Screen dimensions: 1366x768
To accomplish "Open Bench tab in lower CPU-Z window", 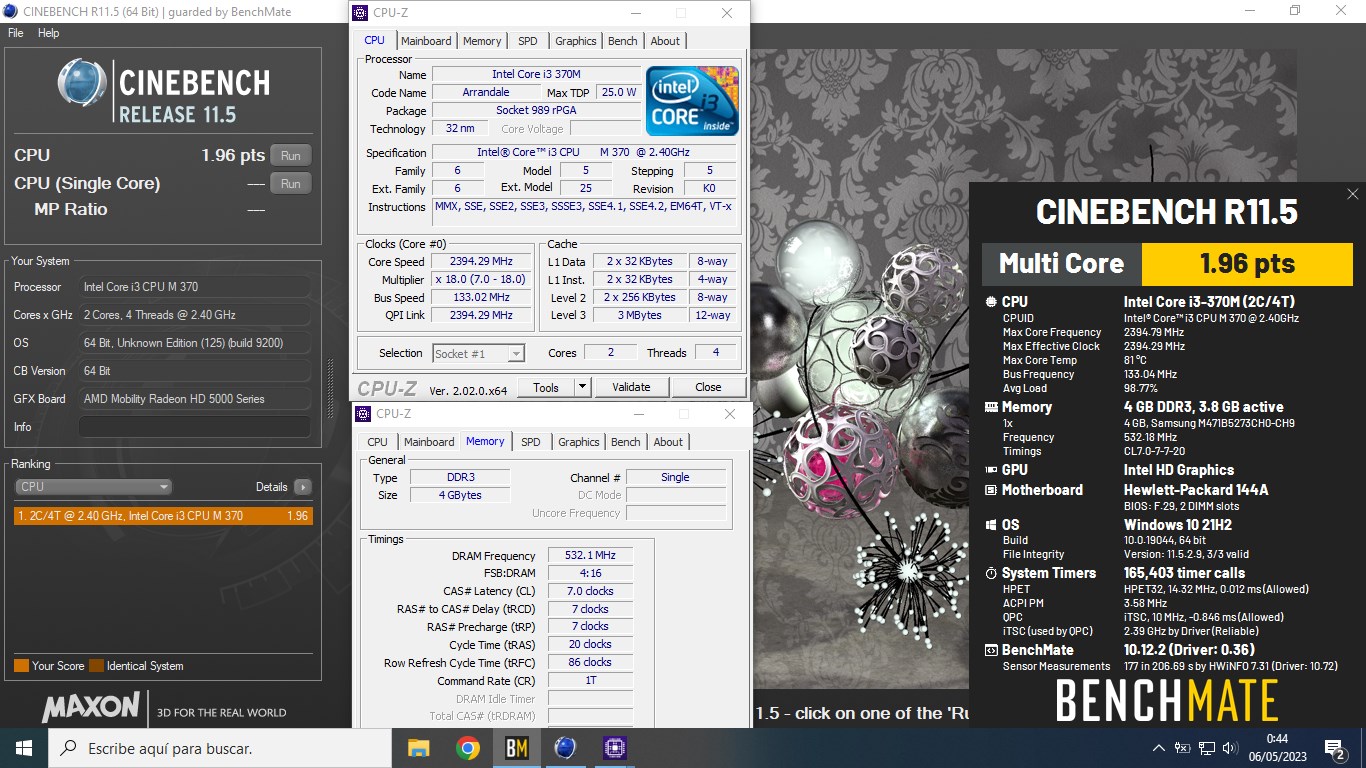I will point(625,442).
